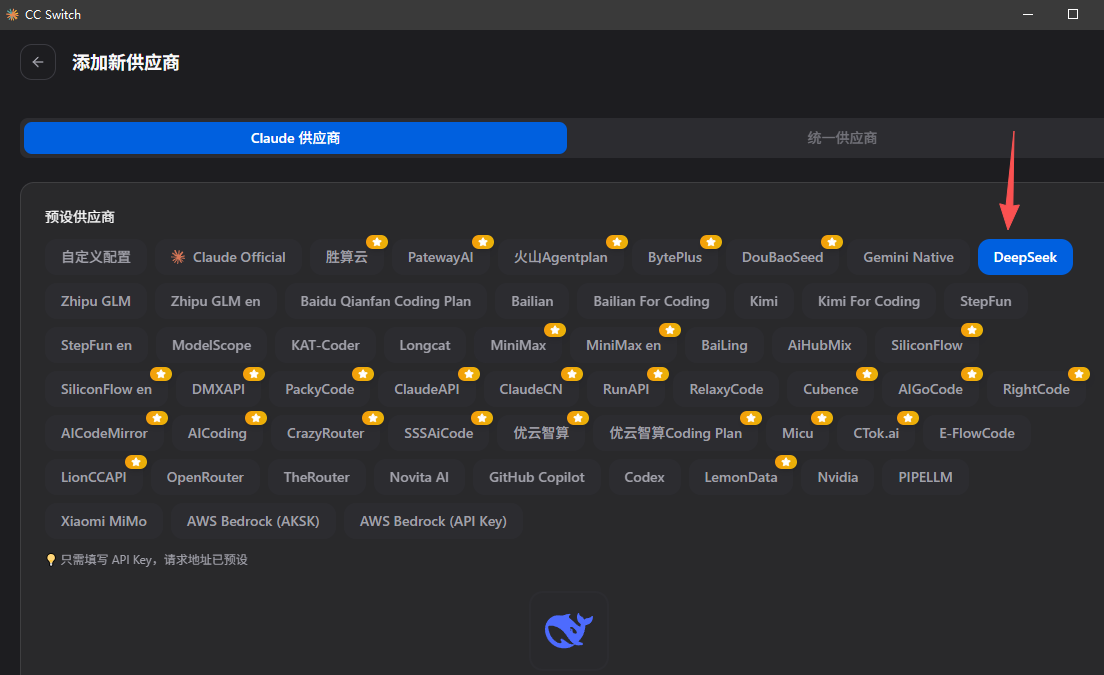Choose the Kimi provider

[764, 301]
